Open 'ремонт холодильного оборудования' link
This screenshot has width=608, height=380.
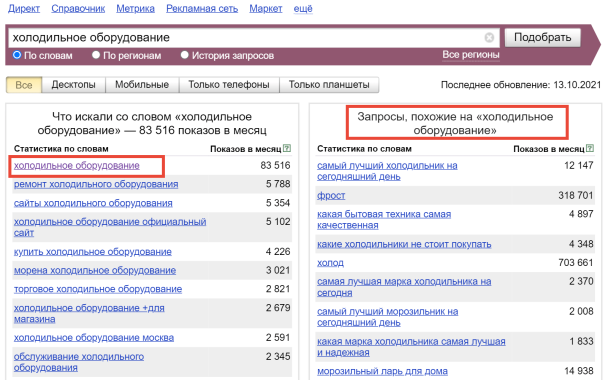click(96, 184)
